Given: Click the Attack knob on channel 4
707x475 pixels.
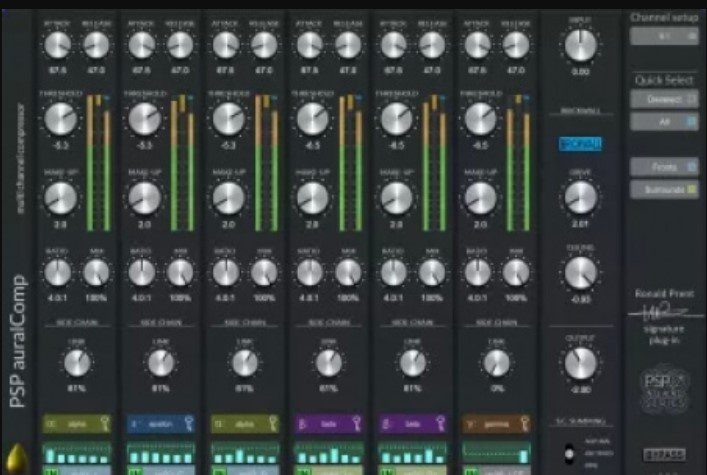Looking at the screenshot, I should (x=309, y=45).
